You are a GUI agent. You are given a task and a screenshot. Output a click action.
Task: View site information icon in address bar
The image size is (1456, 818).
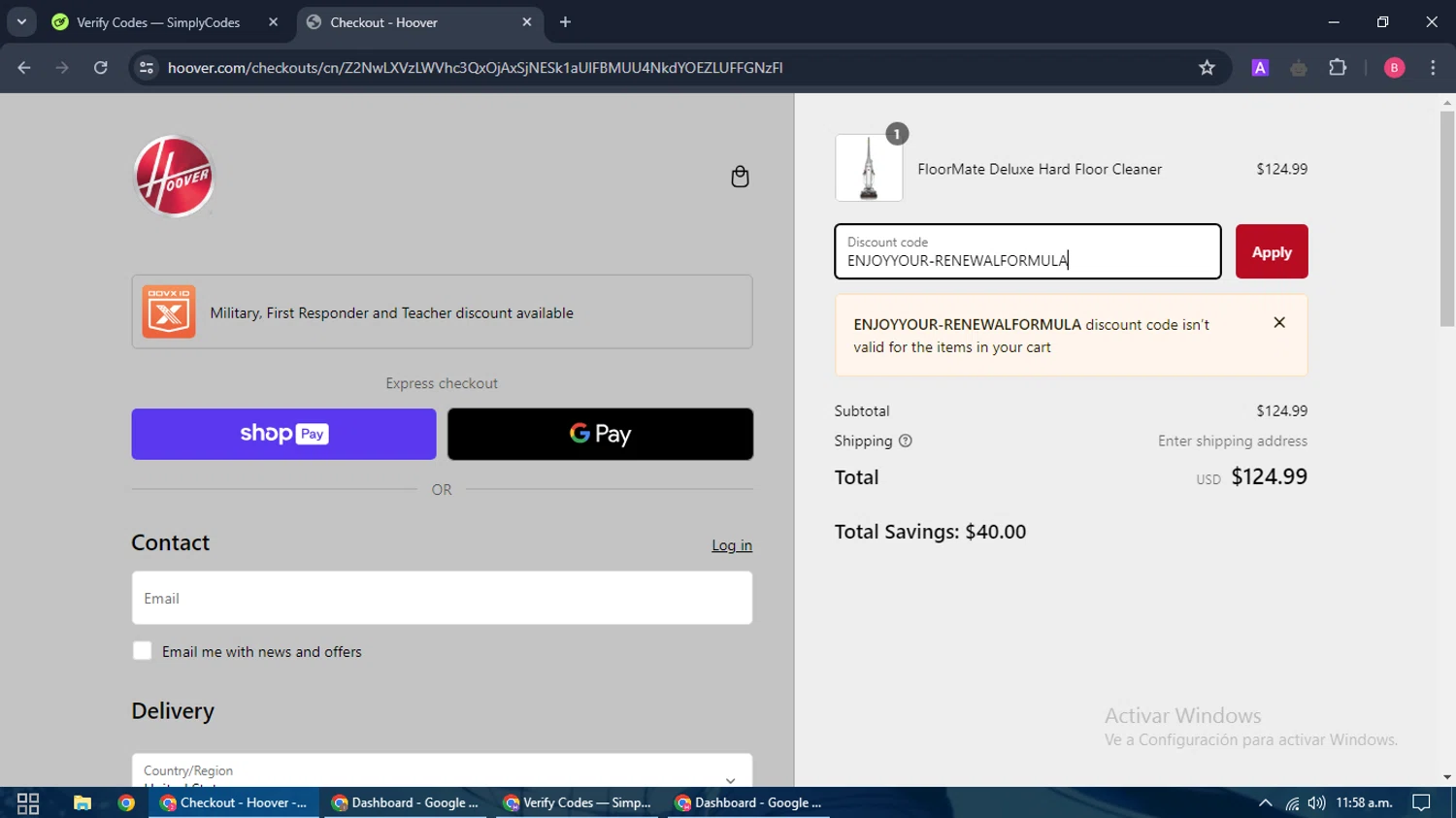[147, 68]
